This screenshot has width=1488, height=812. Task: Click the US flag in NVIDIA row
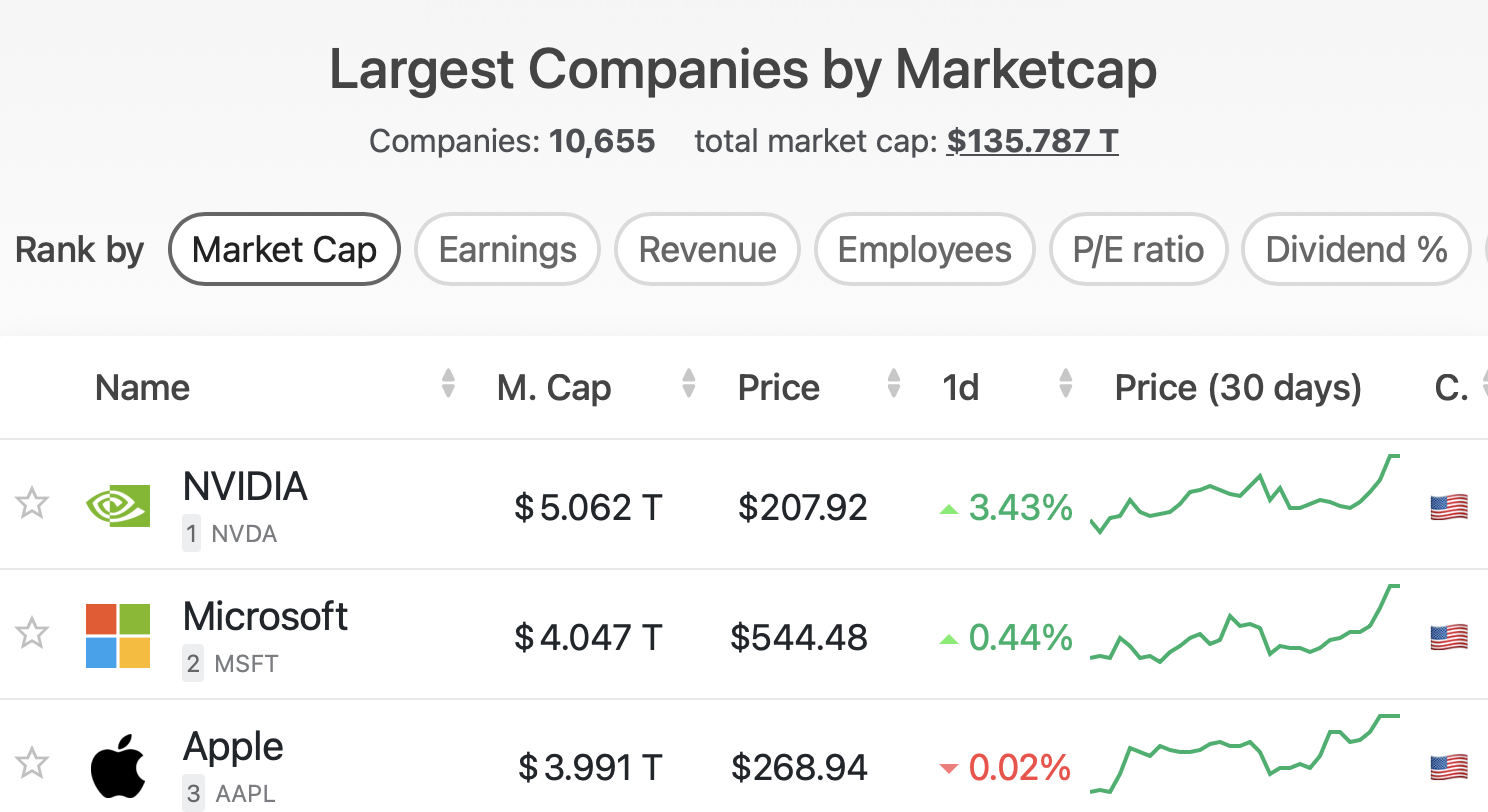[1449, 507]
